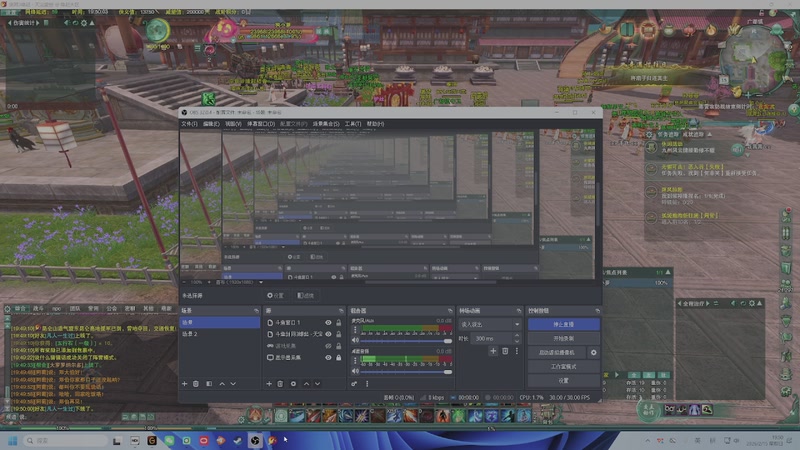
Task: Open OBS 编辑(E) menu
Action: (211, 124)
